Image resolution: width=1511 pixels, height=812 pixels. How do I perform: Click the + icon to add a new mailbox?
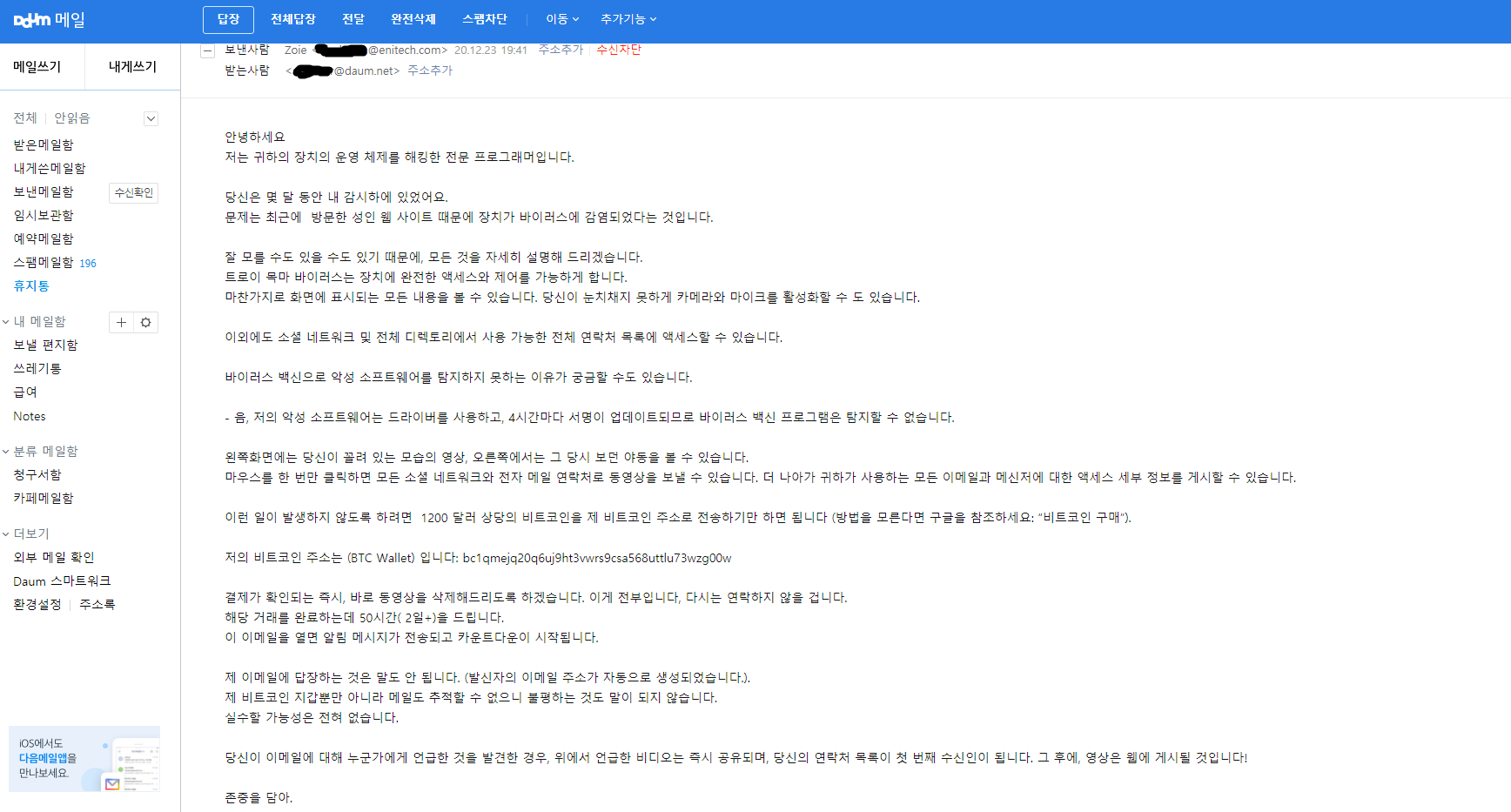121,322
